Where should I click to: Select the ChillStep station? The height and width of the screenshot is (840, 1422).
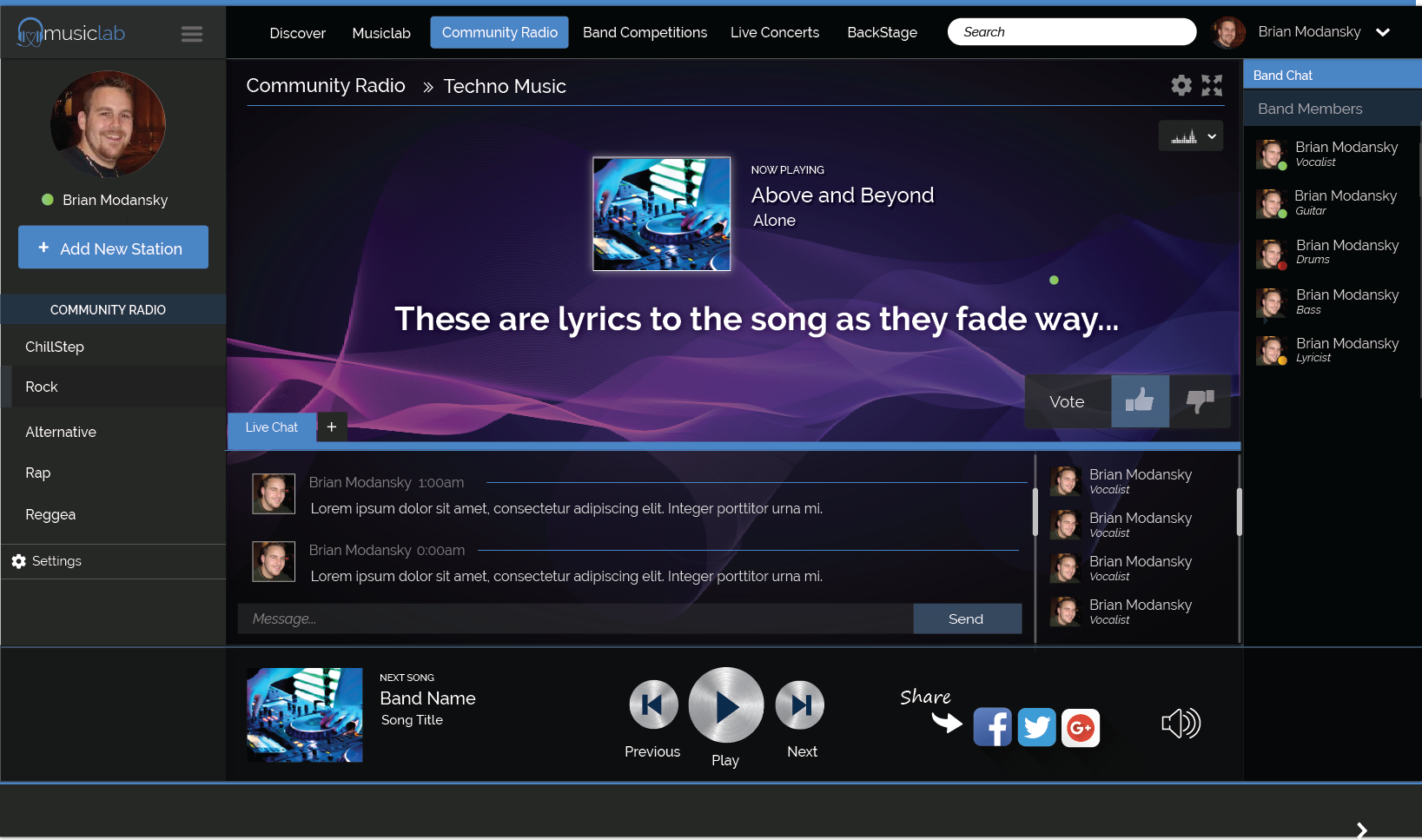click(113, 347)
